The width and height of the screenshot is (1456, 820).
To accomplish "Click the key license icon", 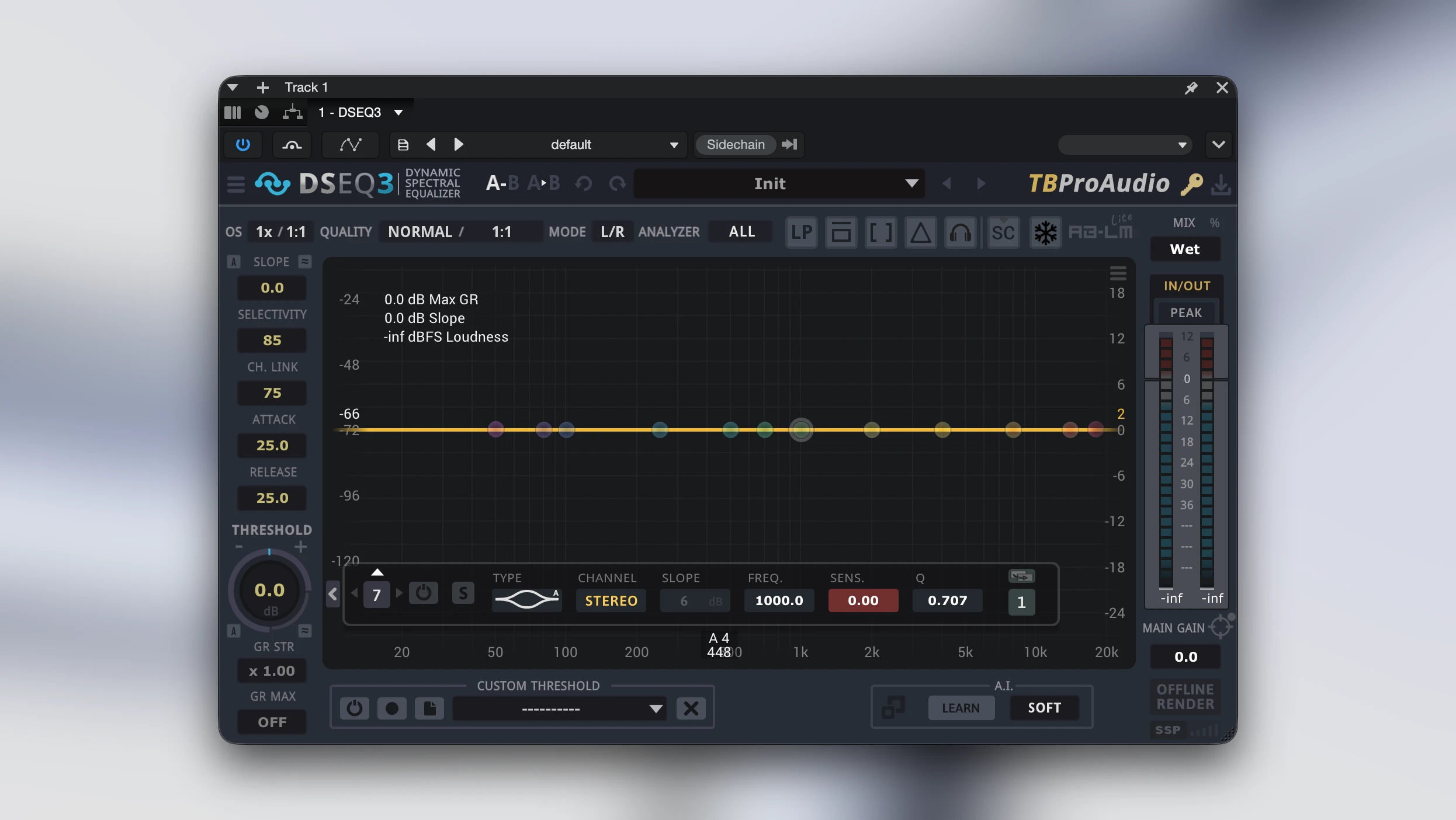I will pos(1191,184).
